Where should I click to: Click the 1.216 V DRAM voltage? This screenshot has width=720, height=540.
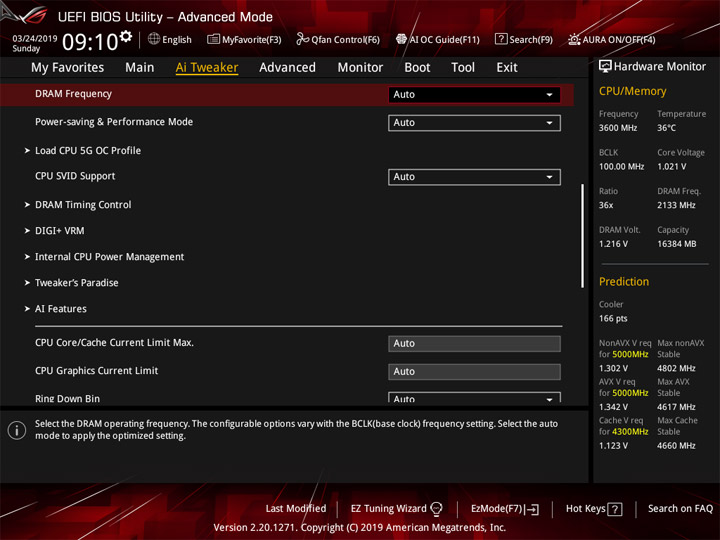tap(613, 244)
